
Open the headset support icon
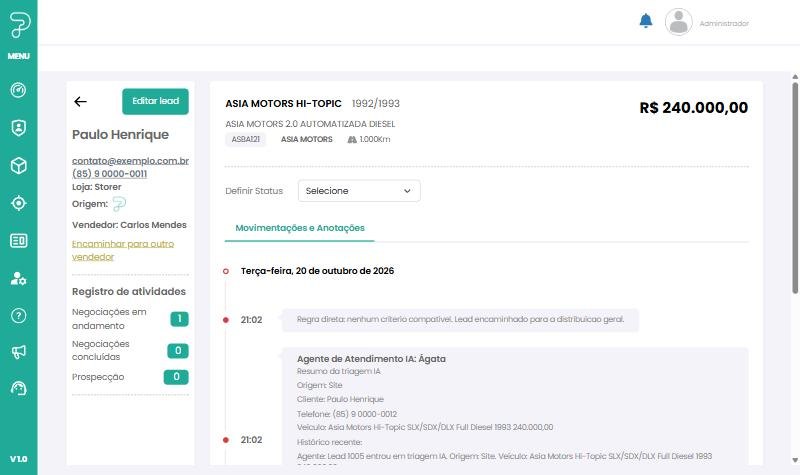click(18, 389)
